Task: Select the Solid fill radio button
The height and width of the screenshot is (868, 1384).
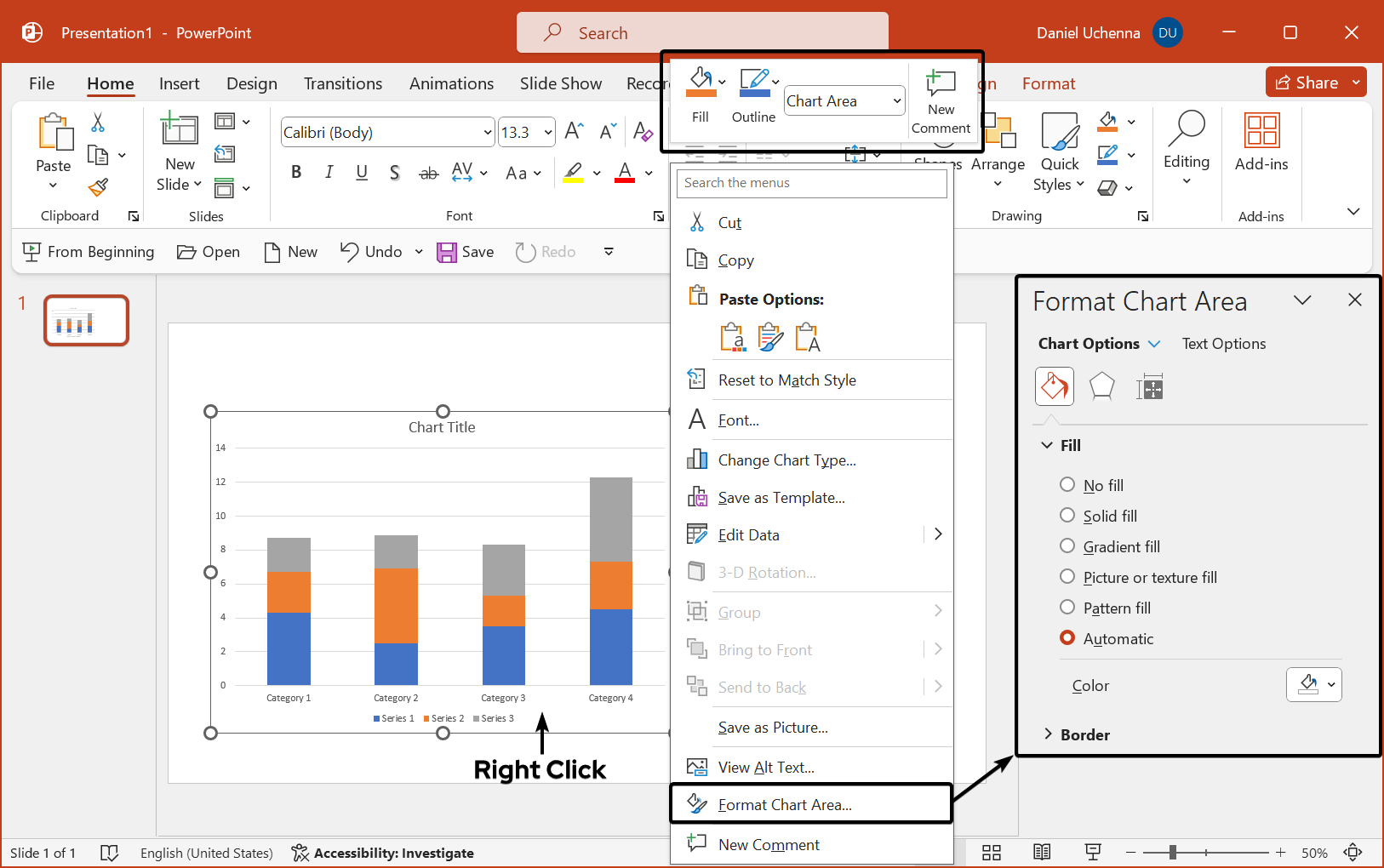Action: 1067,516
